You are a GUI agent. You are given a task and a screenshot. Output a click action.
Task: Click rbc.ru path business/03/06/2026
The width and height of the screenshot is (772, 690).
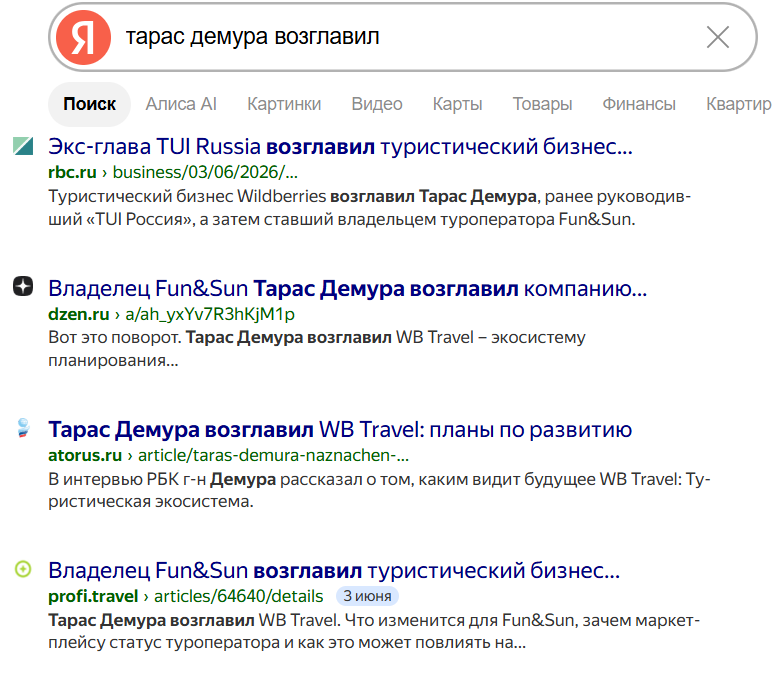tap(205, 172)
